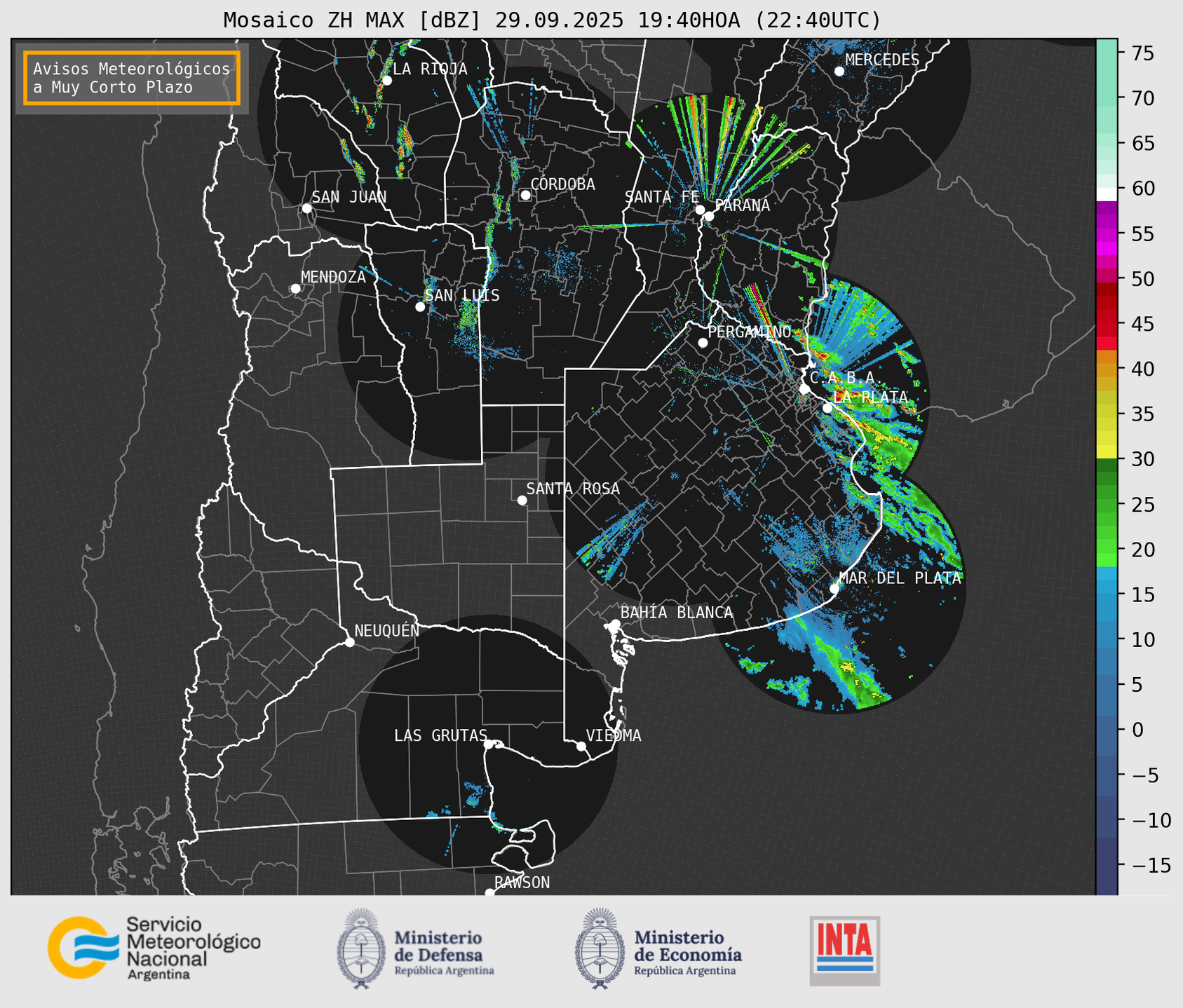This screenshot has width=1183, height=1008.
Task: Click the MENDOZA city marker
Action: tap(295, 289)
